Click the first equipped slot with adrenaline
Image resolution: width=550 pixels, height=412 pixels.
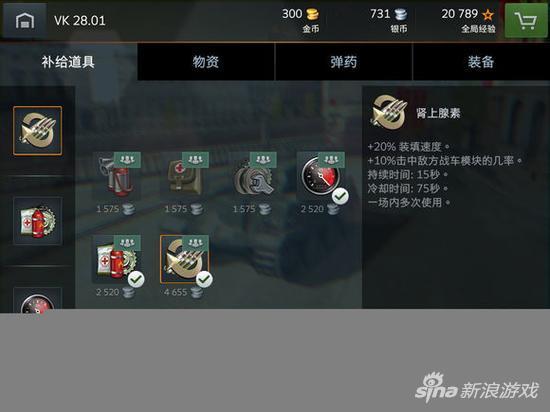[38, 130]
